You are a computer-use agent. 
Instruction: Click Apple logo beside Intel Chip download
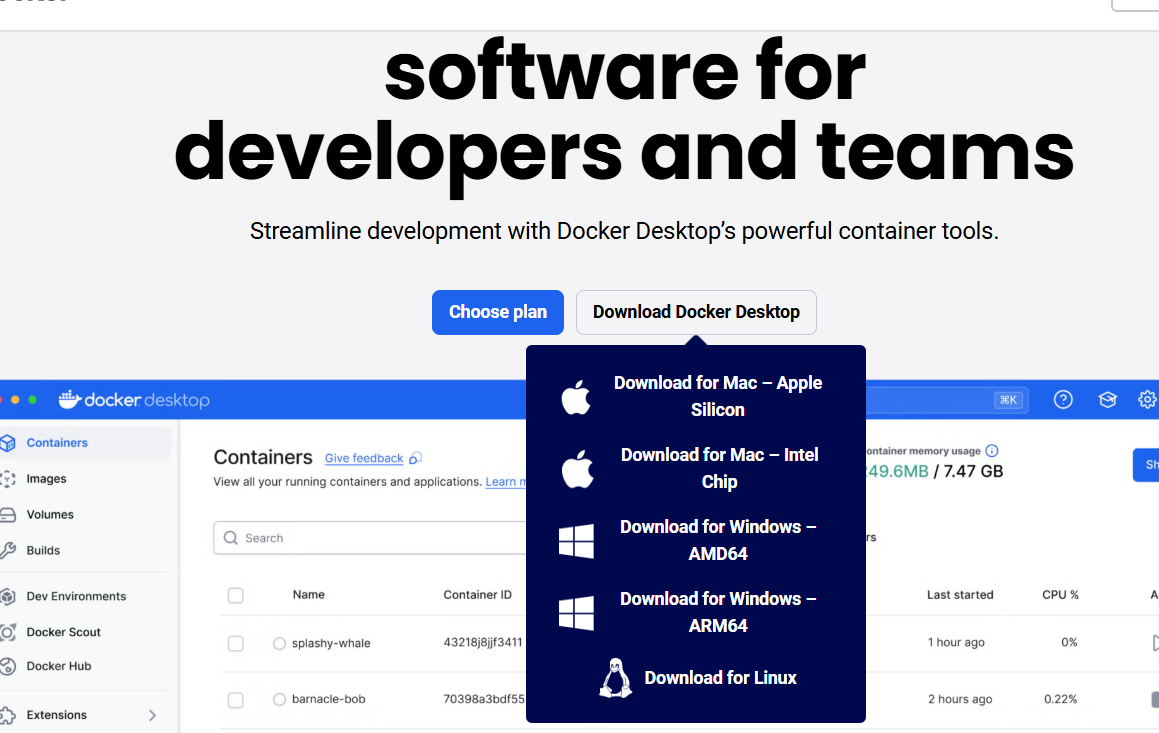(577, 468)
